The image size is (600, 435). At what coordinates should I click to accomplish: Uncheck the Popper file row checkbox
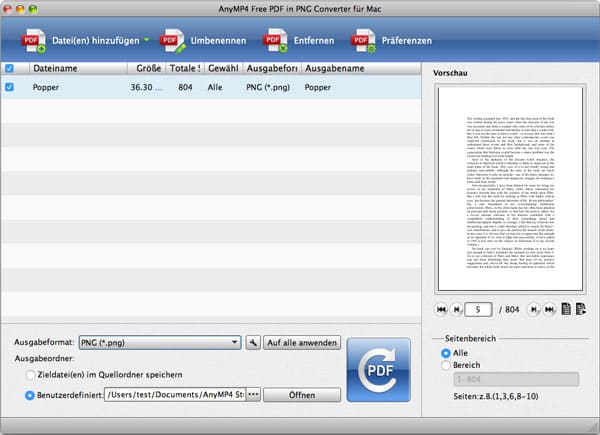9,87
